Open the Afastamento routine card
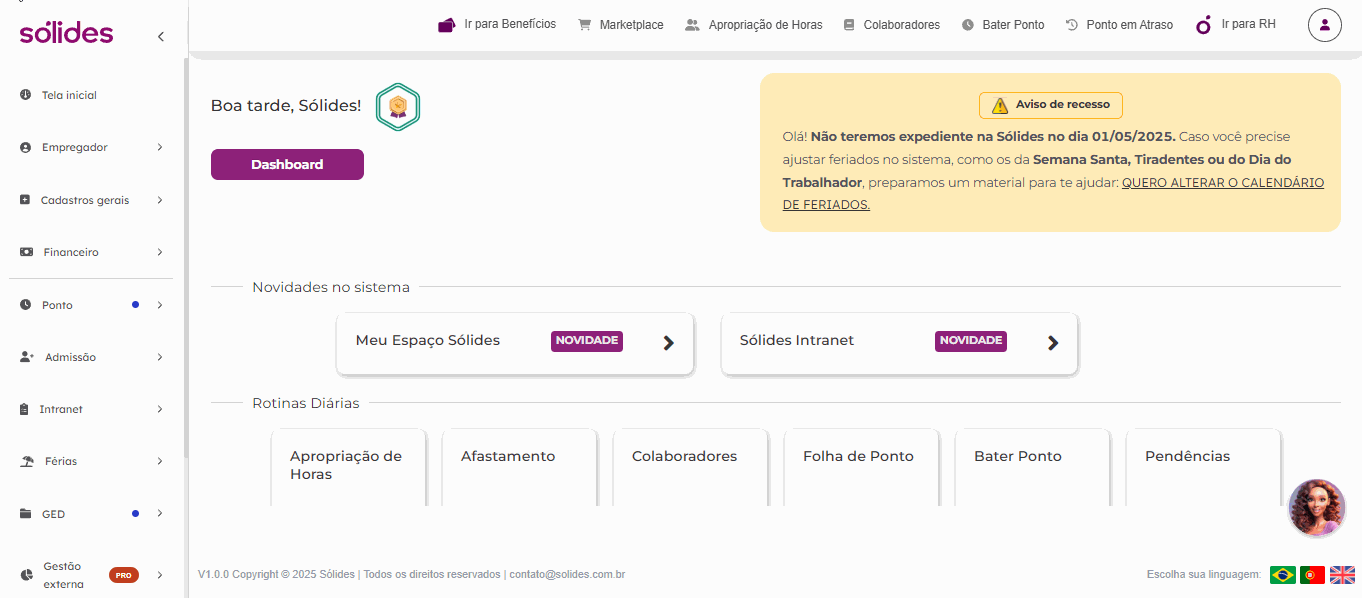 [x=519, y=467]
